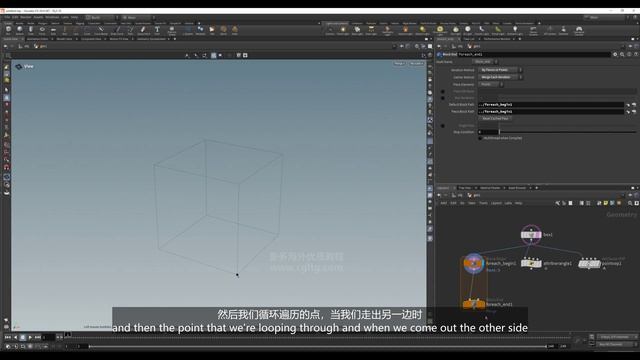Open the Persp viewport menu
This screenshot has width=640, height=360.
(x=400, y=64)
